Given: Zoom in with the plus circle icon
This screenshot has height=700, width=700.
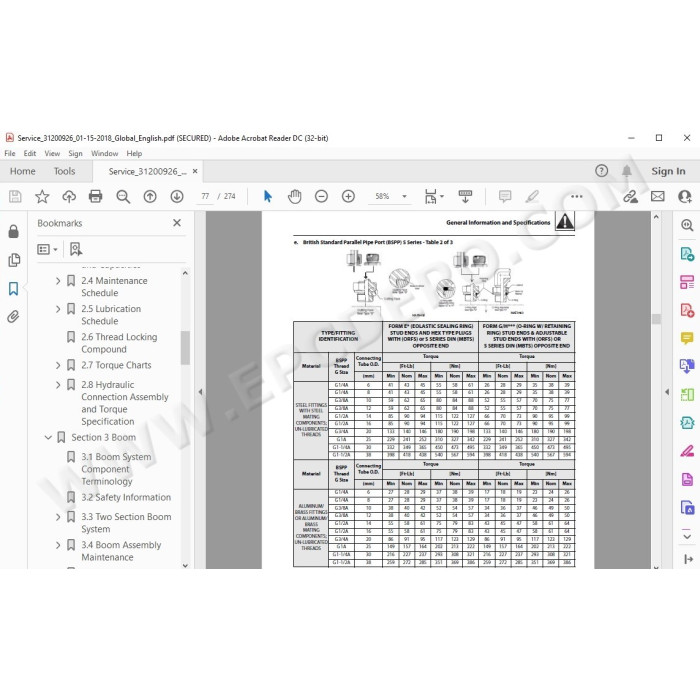Looking at the screenshot, I should (x=348, y=196).
